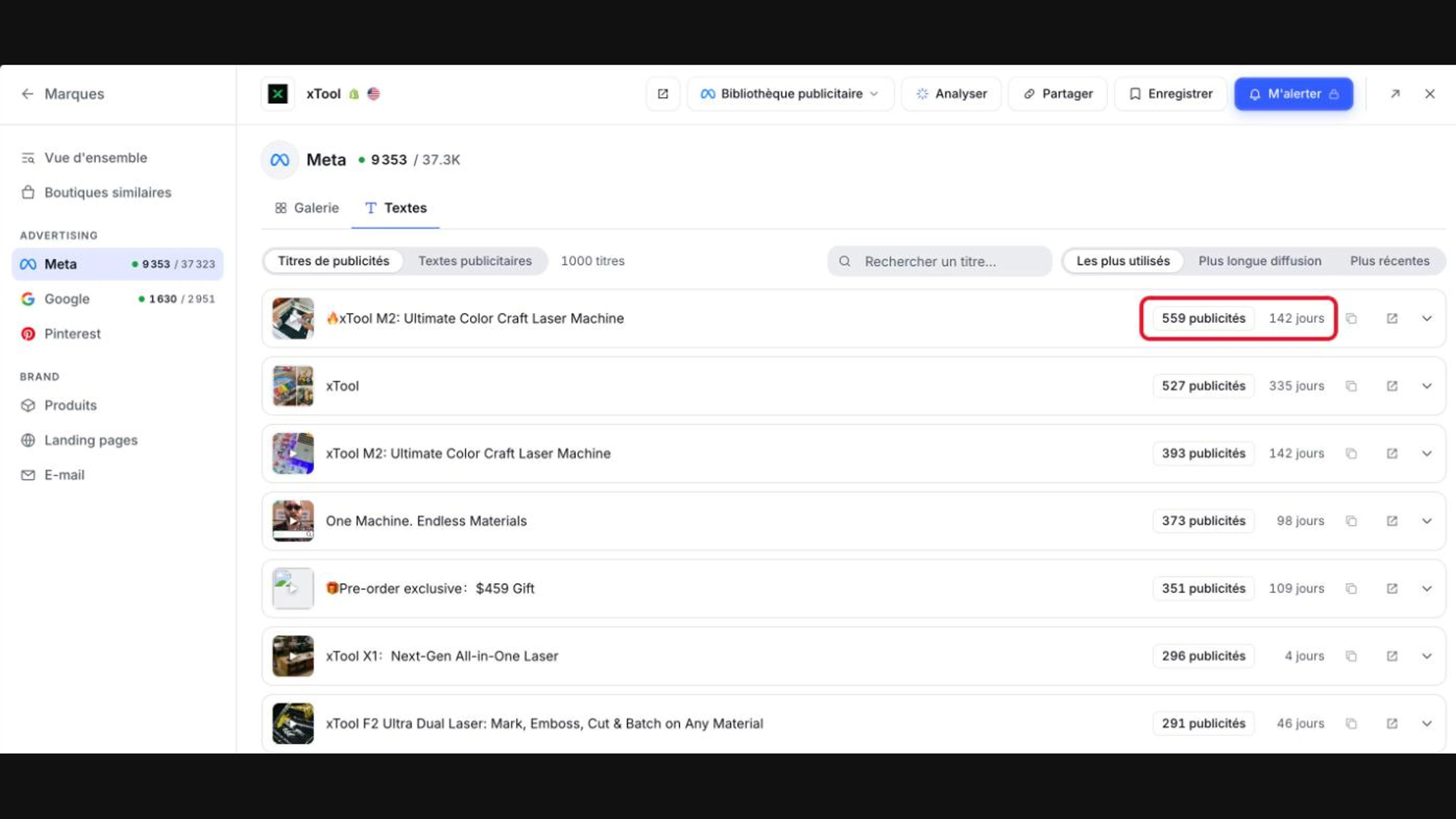Open Vue d'ensemble in sidebar
This screenshot has width=1456, height=819.
[84, 158]
